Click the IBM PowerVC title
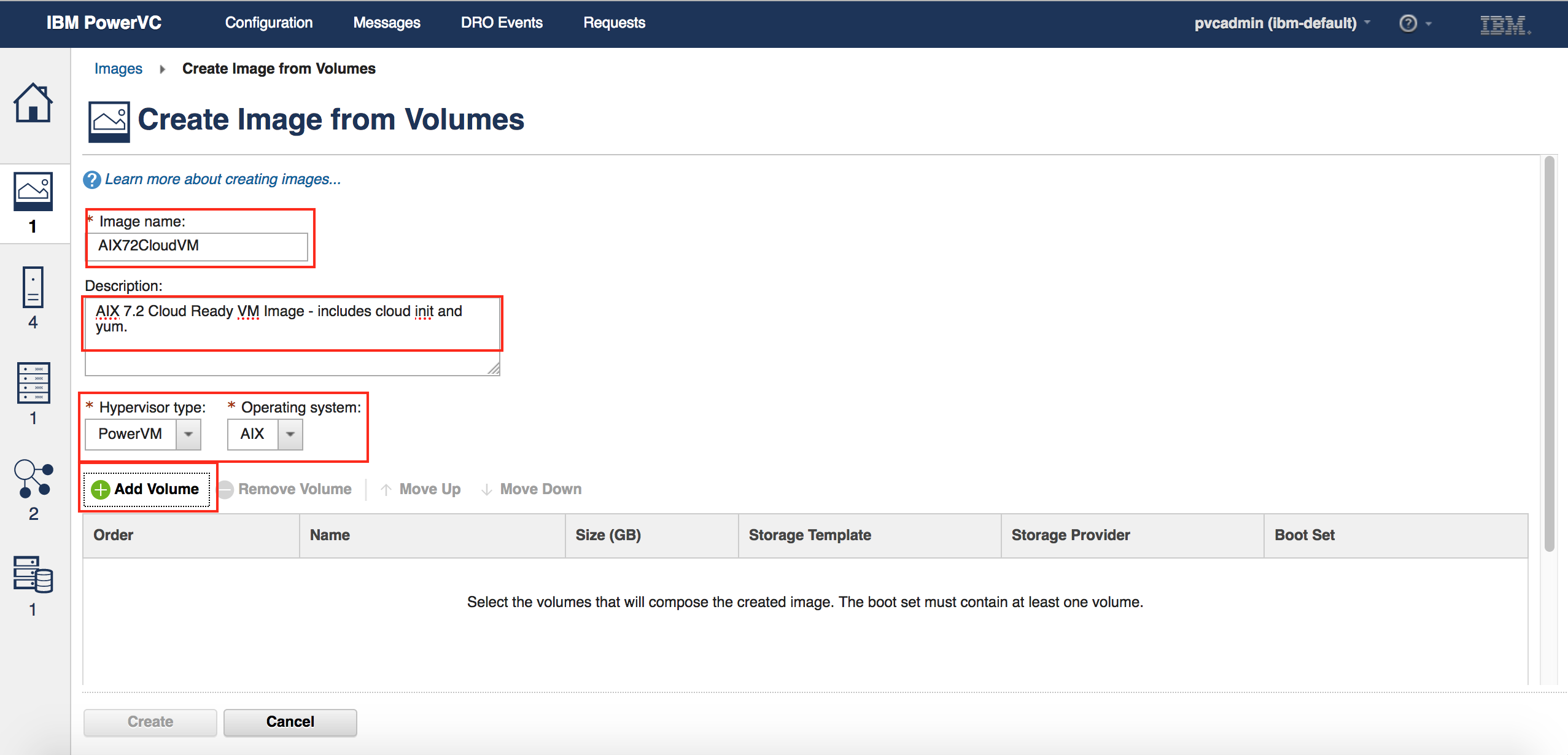The width and height of the screenshot is (1568, 755). point(104,23)
